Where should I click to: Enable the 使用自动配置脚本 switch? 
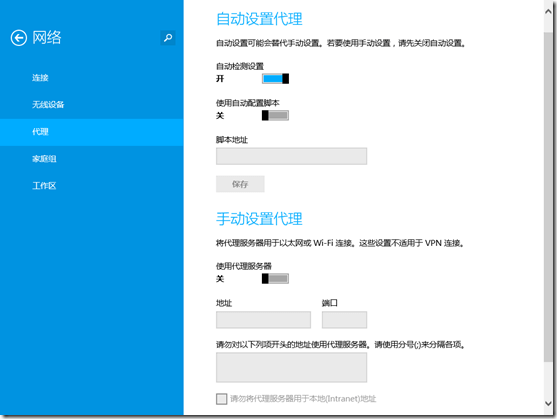click(275, 115)
